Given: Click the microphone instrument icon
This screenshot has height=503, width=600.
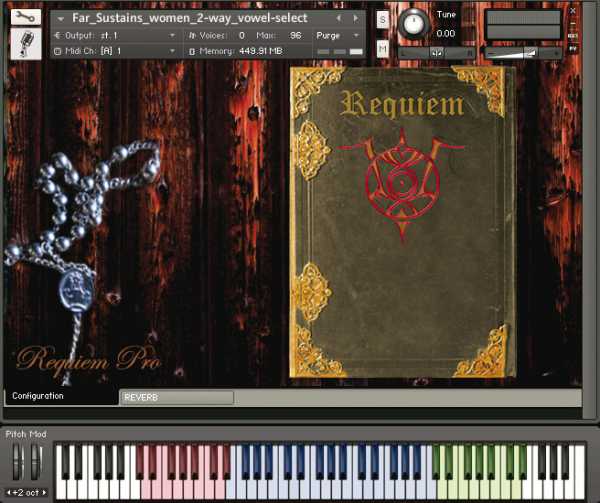Looking at the screenshot, I should 26,44.
